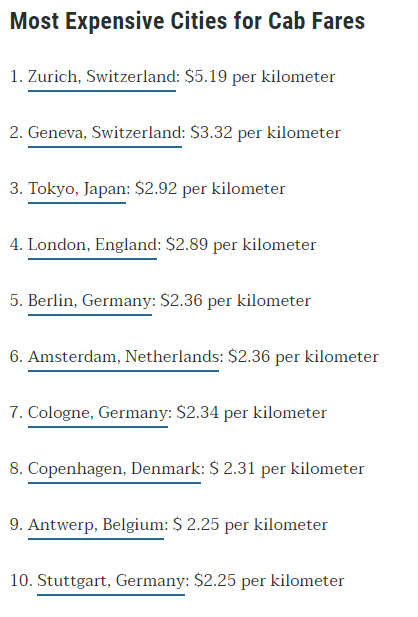Screen dimensions: 418x617
Task: Open the Copenhagen, Denmark link
Action: click(x=114, y=469)
